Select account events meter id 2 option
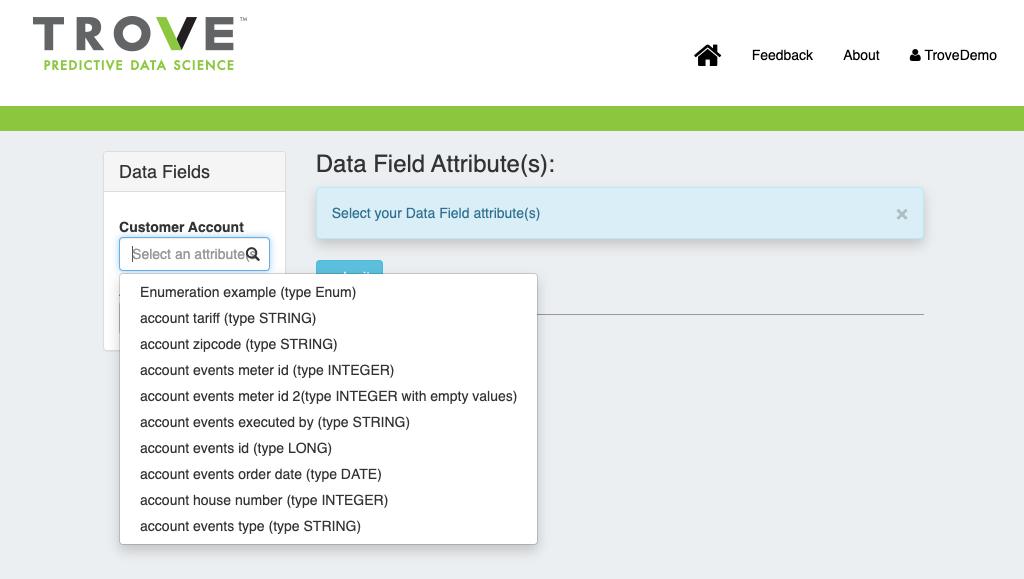Image resolution: width=1024 pixels, height=579 pixels. (328, 396)
